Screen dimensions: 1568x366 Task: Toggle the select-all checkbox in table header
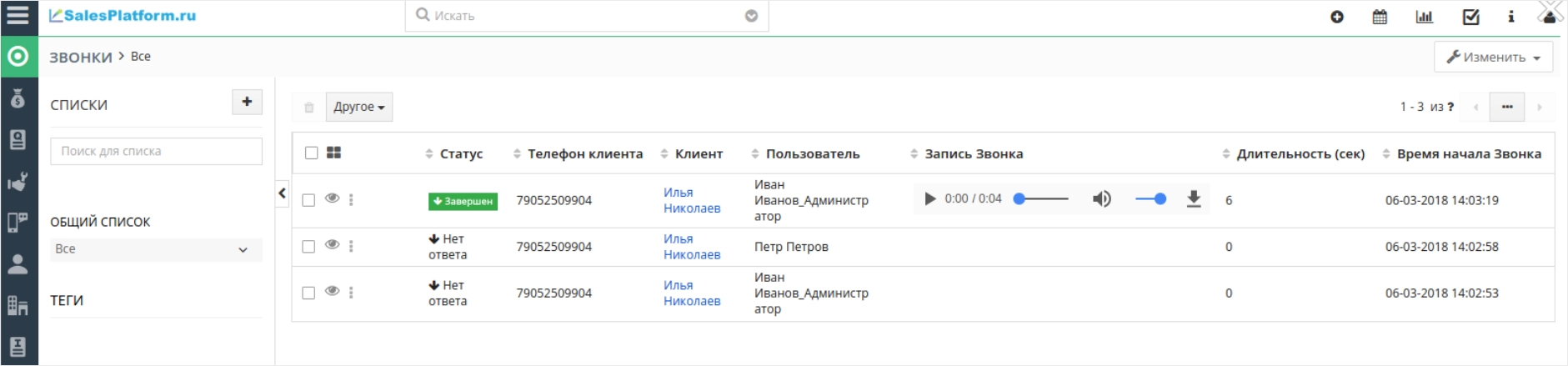pos(312,153)
